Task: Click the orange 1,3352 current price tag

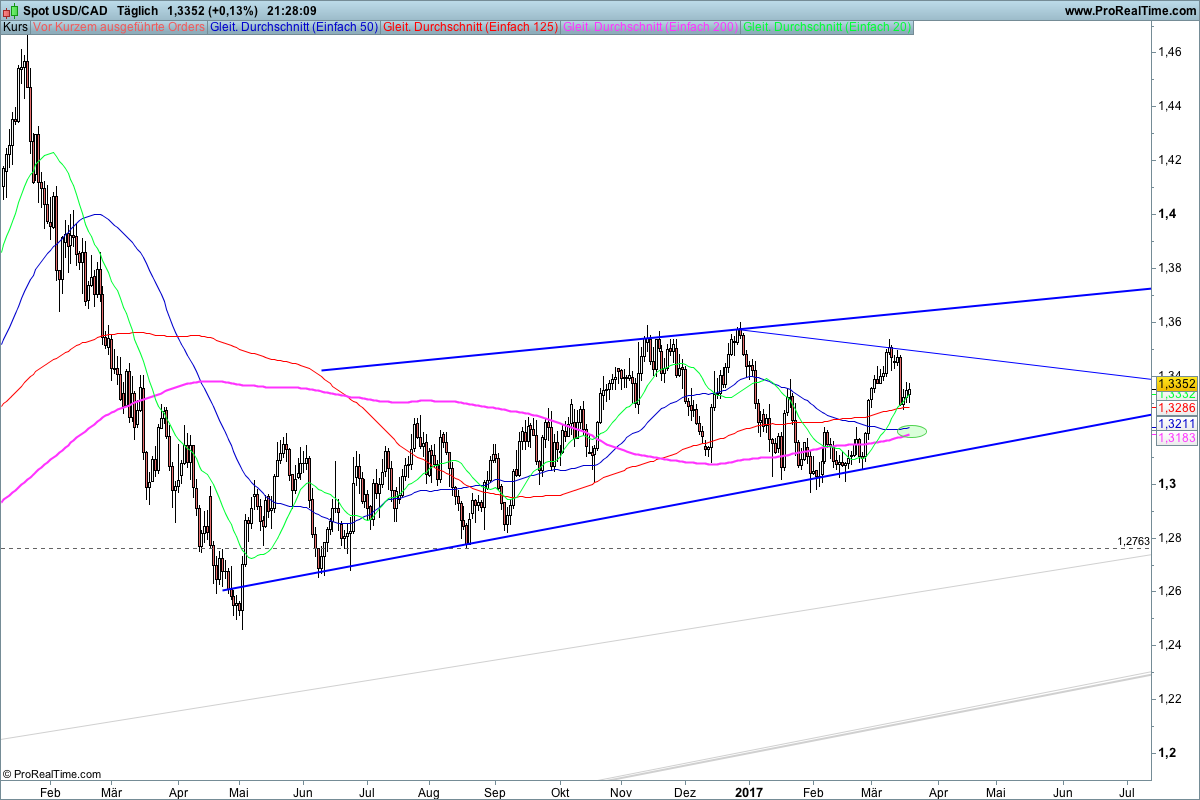Action: [x=1176, y=383]
